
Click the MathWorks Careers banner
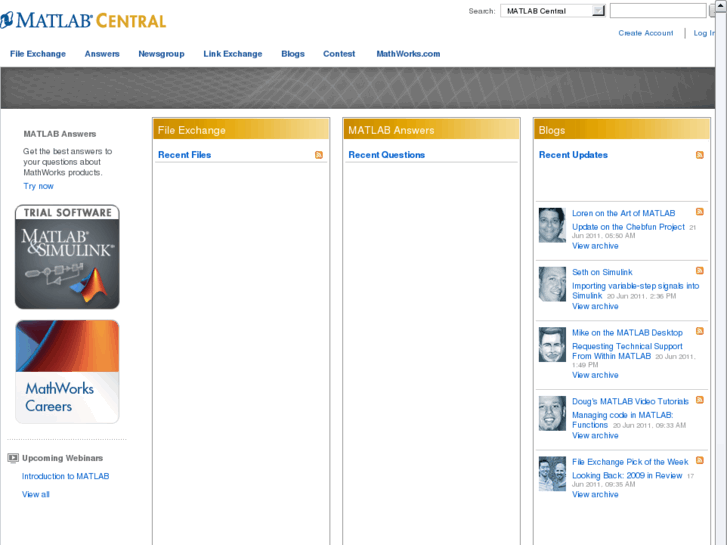(67, 372)
